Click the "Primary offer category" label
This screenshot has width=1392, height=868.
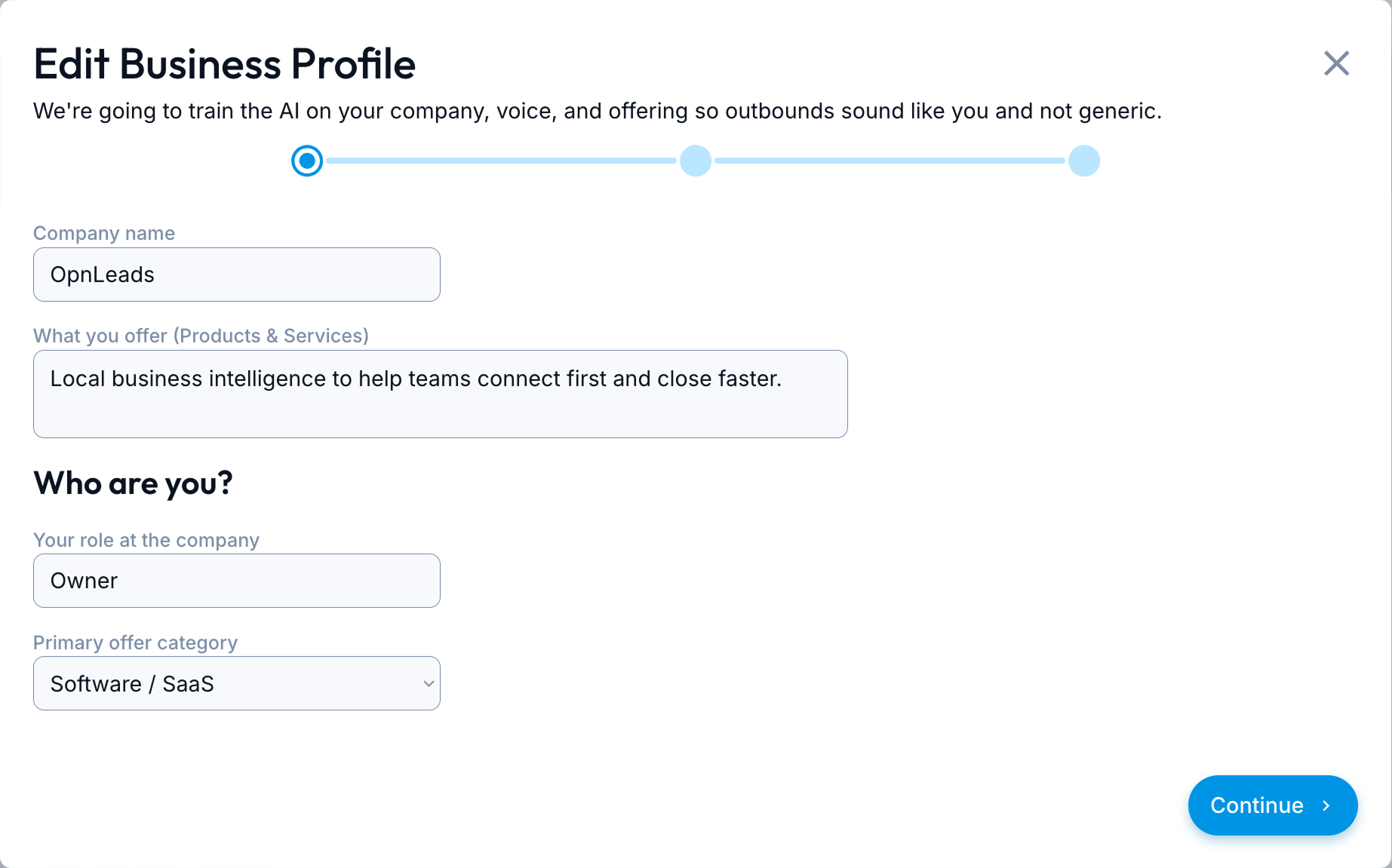click(x=135, y=643)
